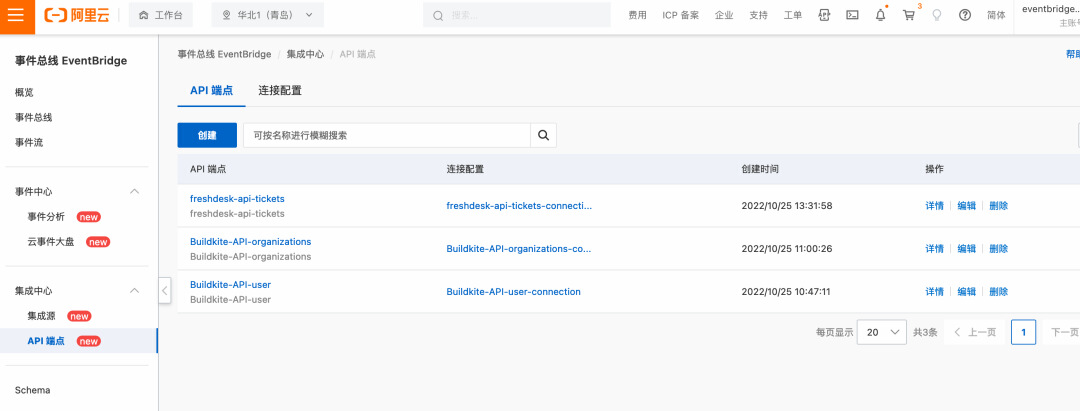Open 云事件大盘 in the sidebar
Screen dimensions: 1080x411
click(x=50, y=242)
